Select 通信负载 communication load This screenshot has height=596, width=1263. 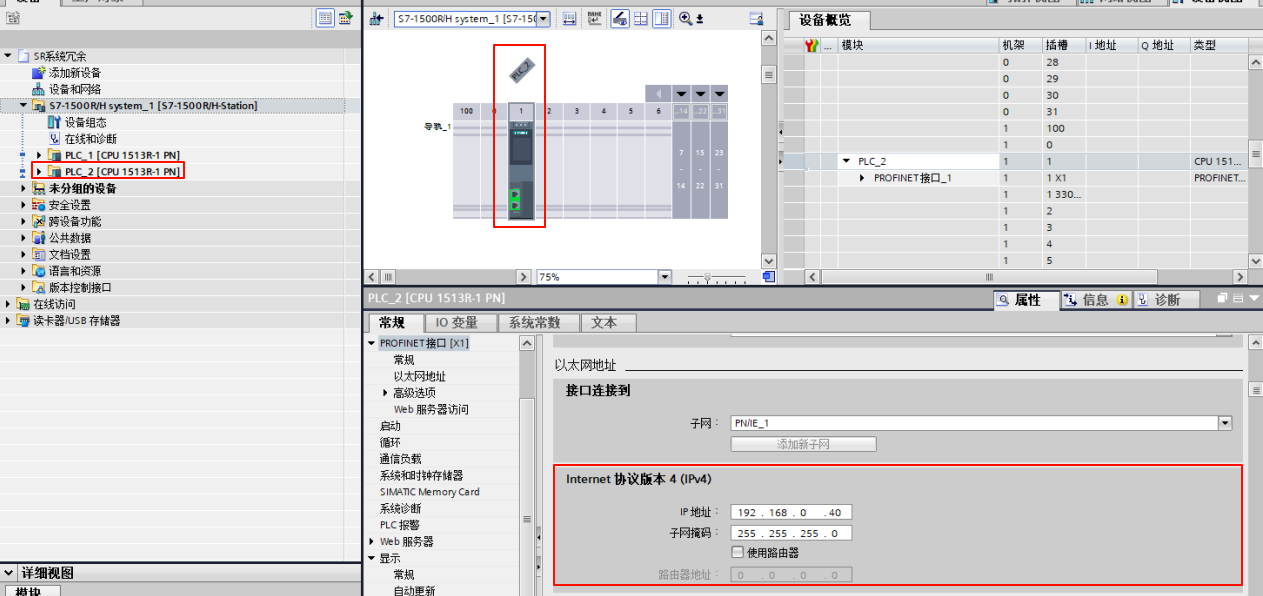400,459
